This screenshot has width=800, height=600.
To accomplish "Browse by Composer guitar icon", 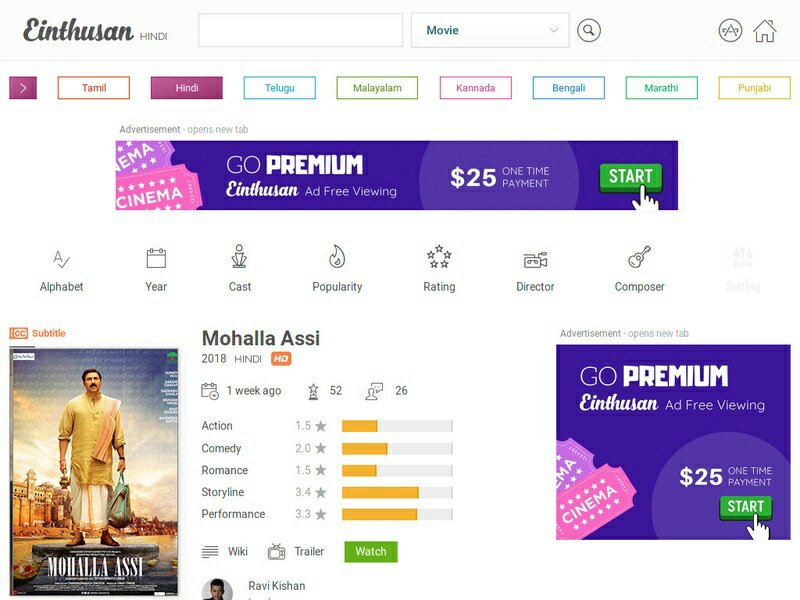I will pos(639,257).
